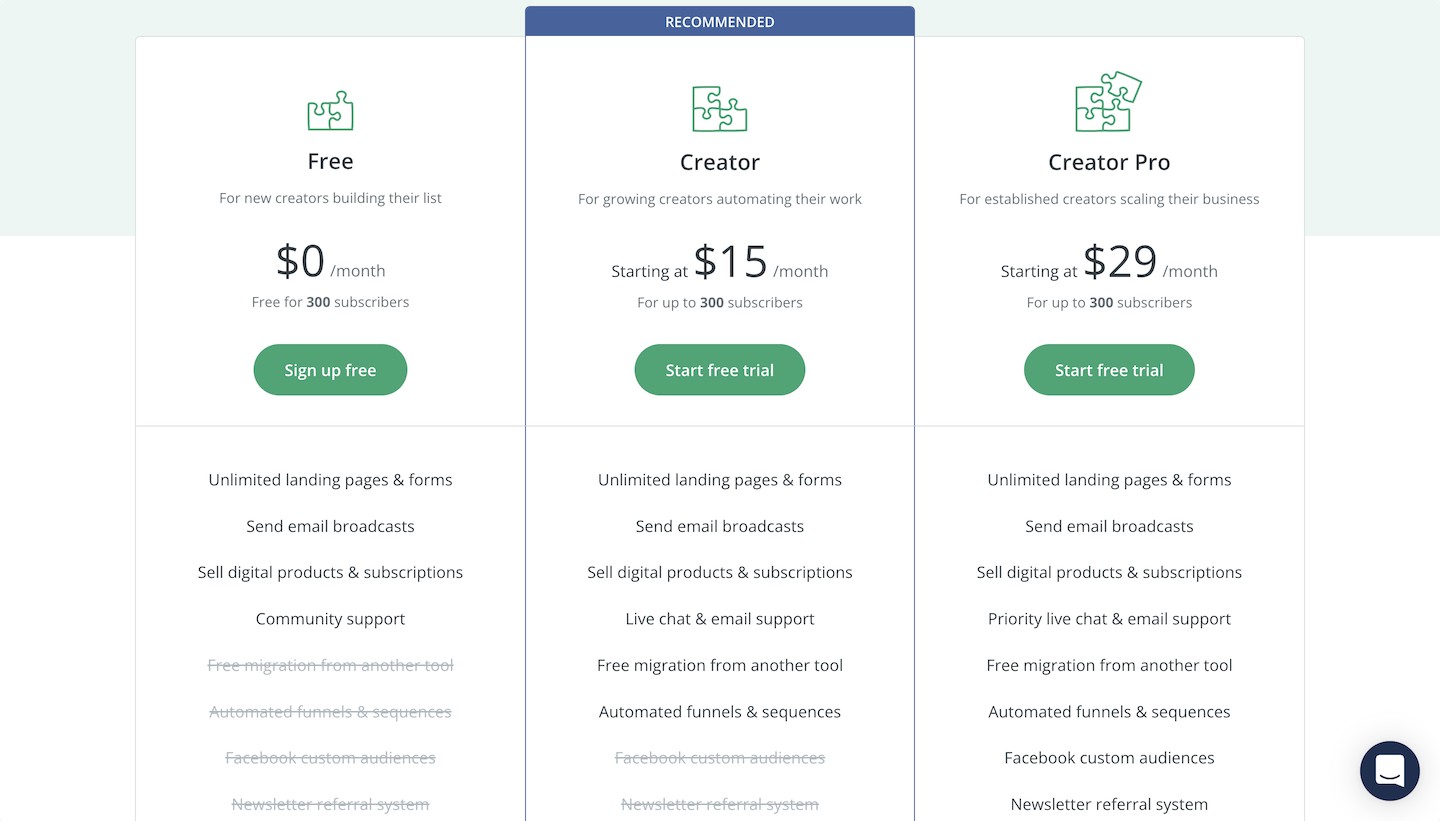Select the Creator Pro plan heading
Viewport: 1440px width, 821px height.
(x=1109, y=162)
